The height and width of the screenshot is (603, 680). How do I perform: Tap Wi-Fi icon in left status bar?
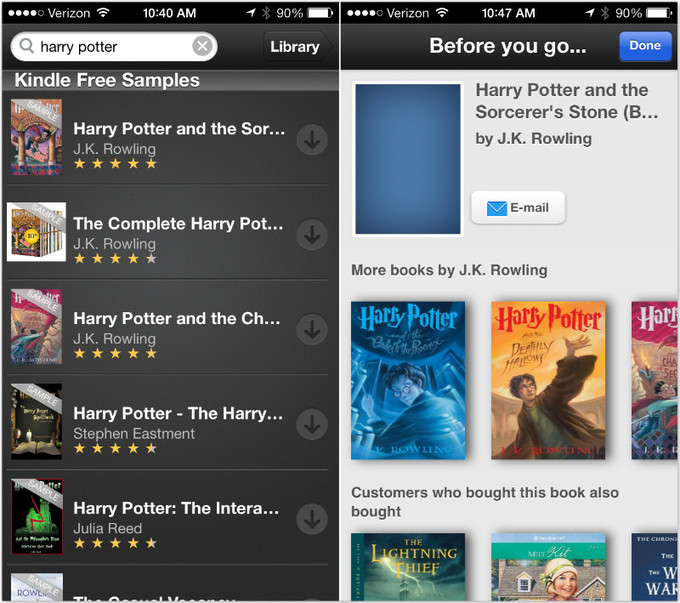pyautogui.click(x=103, y=13)
